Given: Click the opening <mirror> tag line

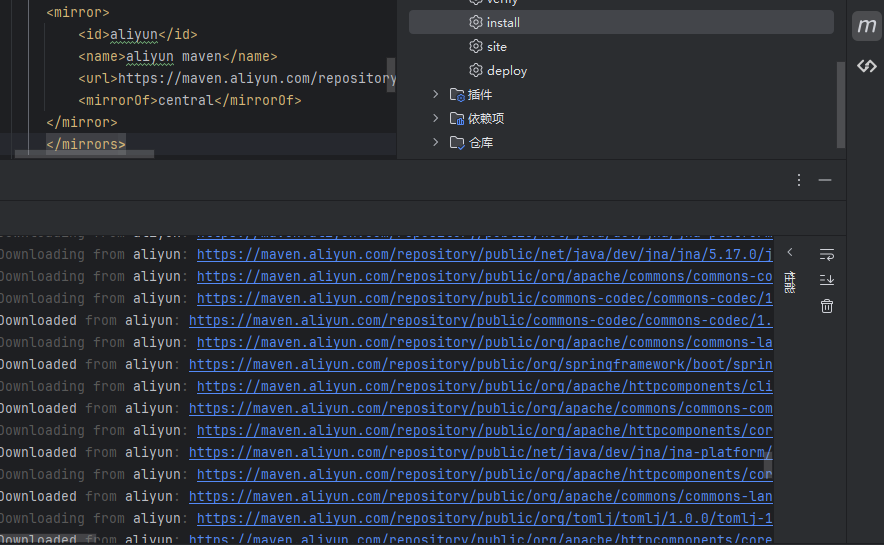Looking at the screenshot, I should tap(78, 12).
